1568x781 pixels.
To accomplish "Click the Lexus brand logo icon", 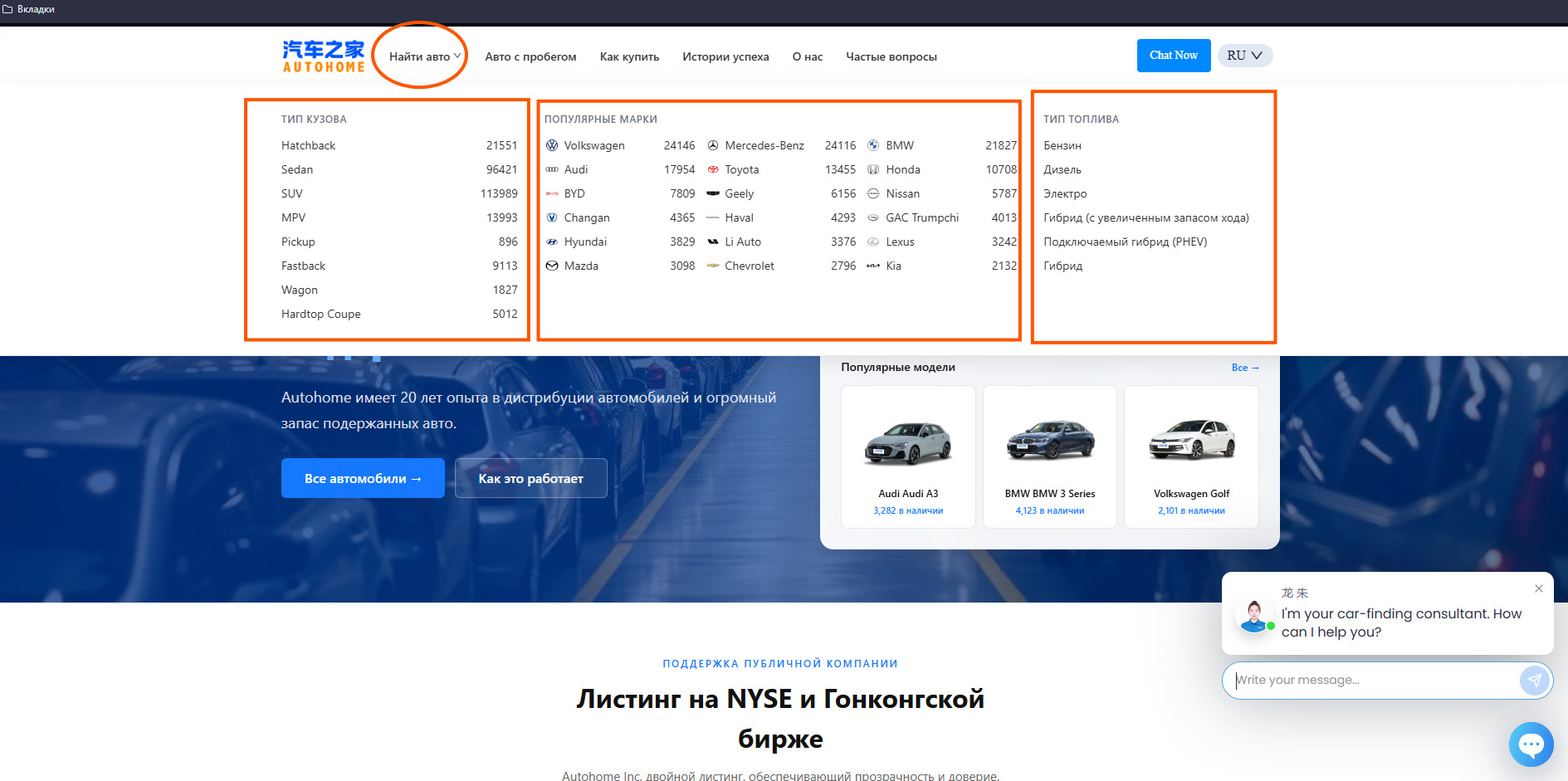I will (873, 242).
